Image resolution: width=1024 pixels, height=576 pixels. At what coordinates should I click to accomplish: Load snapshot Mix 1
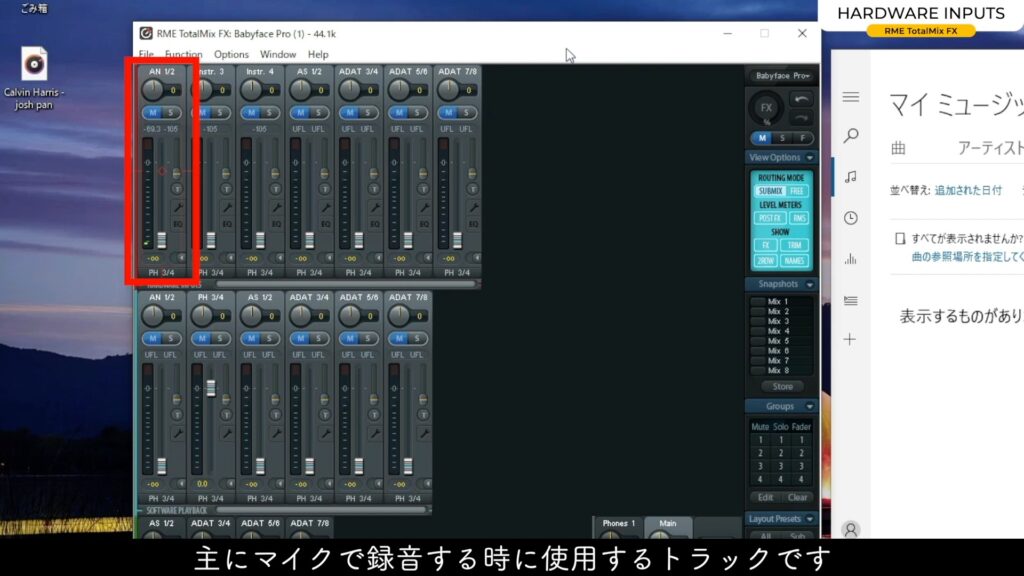pos(777,302)
